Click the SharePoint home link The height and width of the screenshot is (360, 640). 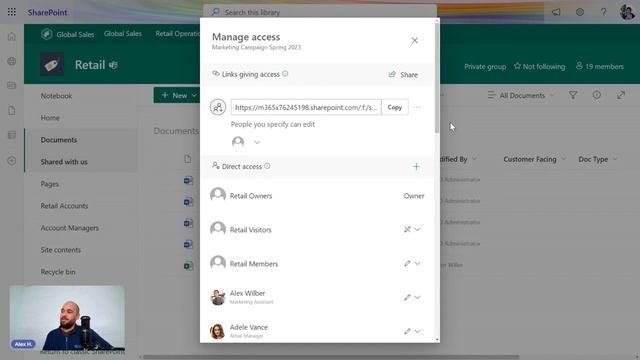tap(47, 12)
